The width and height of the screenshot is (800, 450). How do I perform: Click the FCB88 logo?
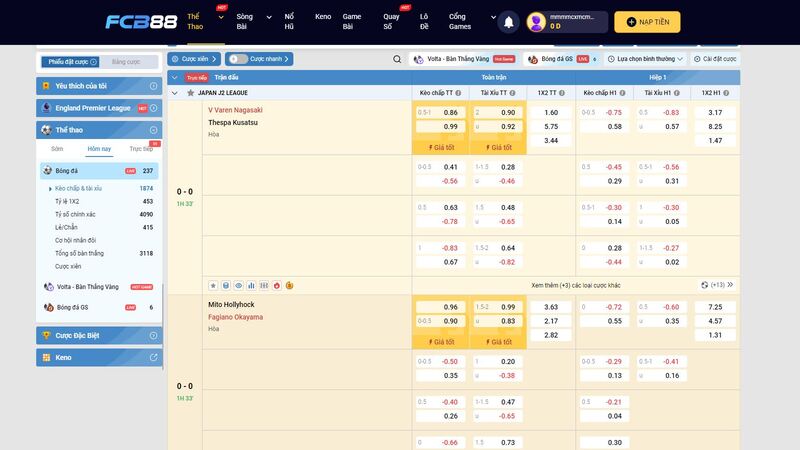pyautogui.click(x=141, y=22)
